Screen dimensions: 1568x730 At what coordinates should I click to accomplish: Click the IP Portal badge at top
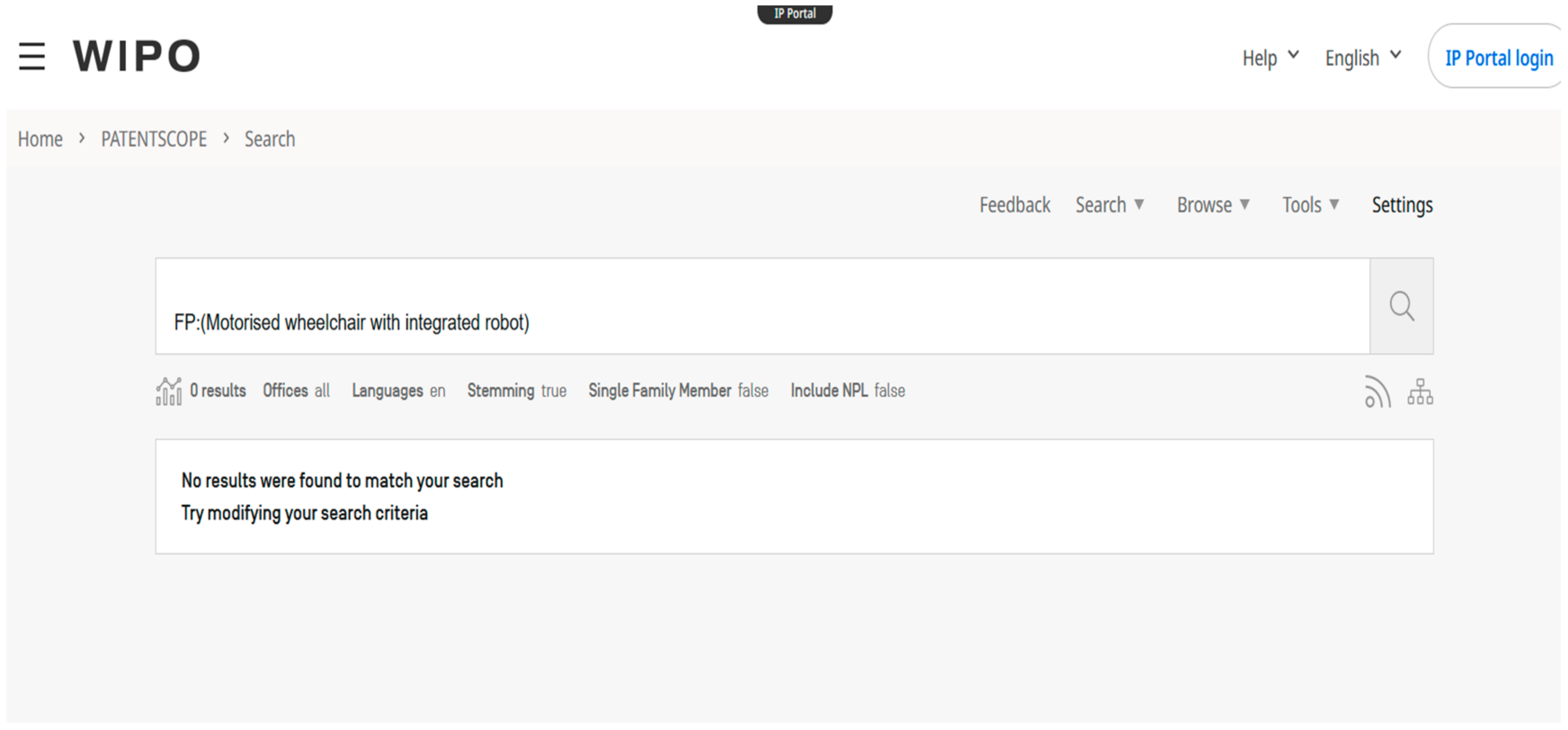794,13
